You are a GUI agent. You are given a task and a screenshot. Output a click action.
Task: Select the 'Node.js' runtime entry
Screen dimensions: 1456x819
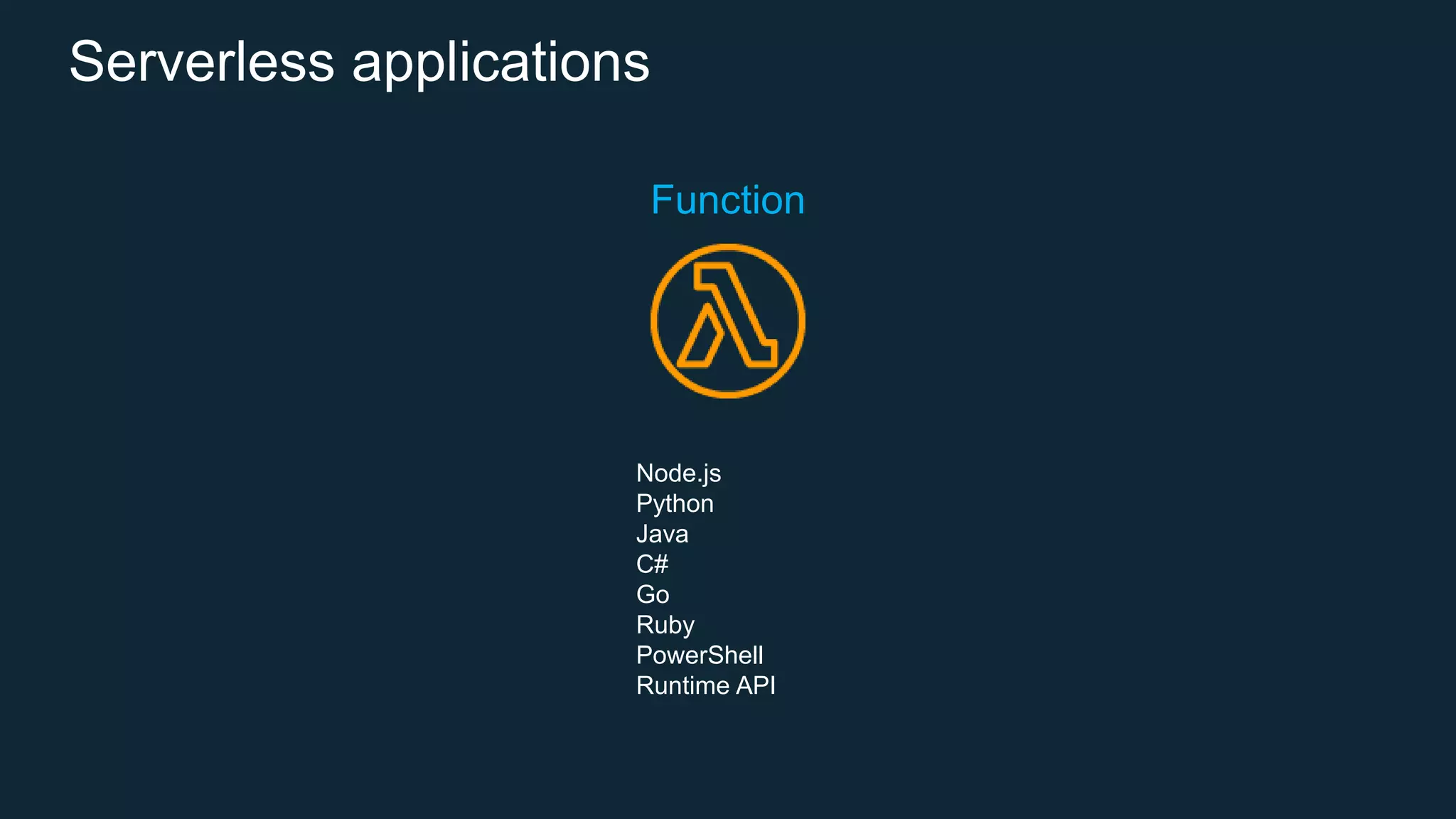[678, 473]
